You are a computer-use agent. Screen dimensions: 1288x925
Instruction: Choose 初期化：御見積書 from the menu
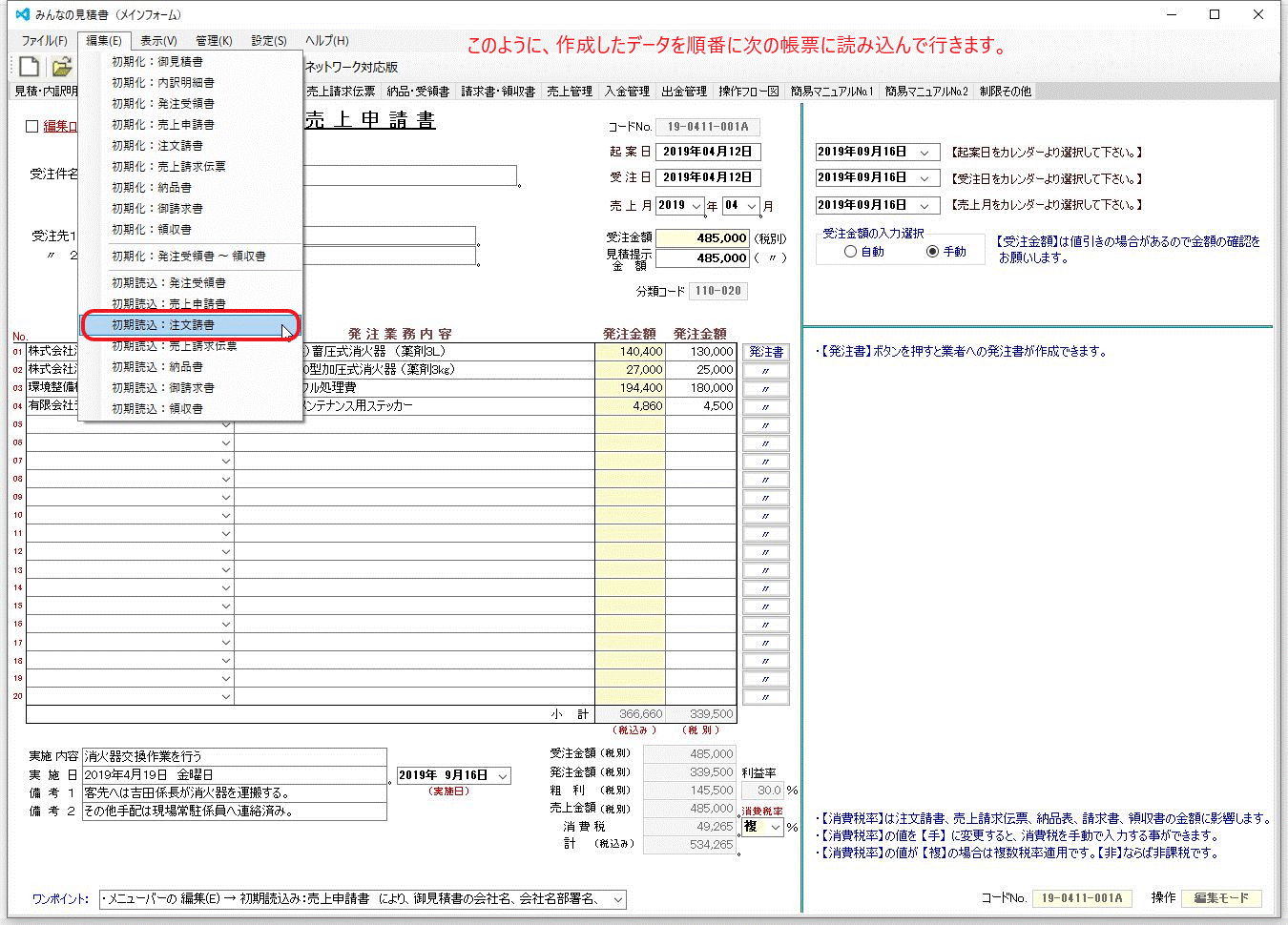[191, 62]
